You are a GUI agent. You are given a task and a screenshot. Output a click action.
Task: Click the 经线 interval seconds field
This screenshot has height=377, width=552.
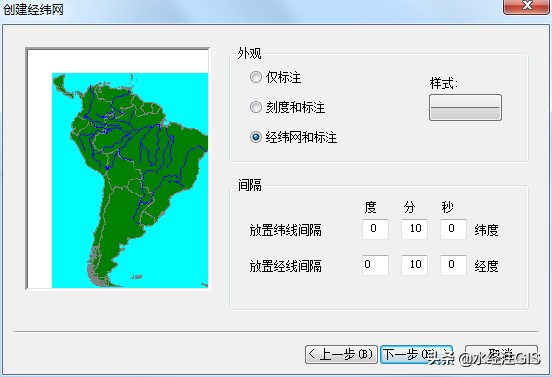pos(453,265)
